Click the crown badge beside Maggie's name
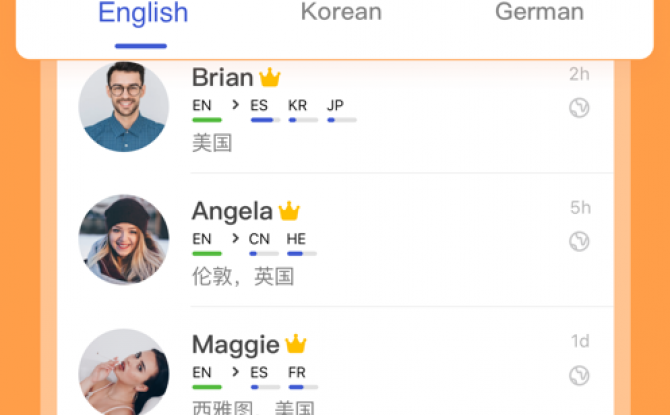 tap(295, 344)
